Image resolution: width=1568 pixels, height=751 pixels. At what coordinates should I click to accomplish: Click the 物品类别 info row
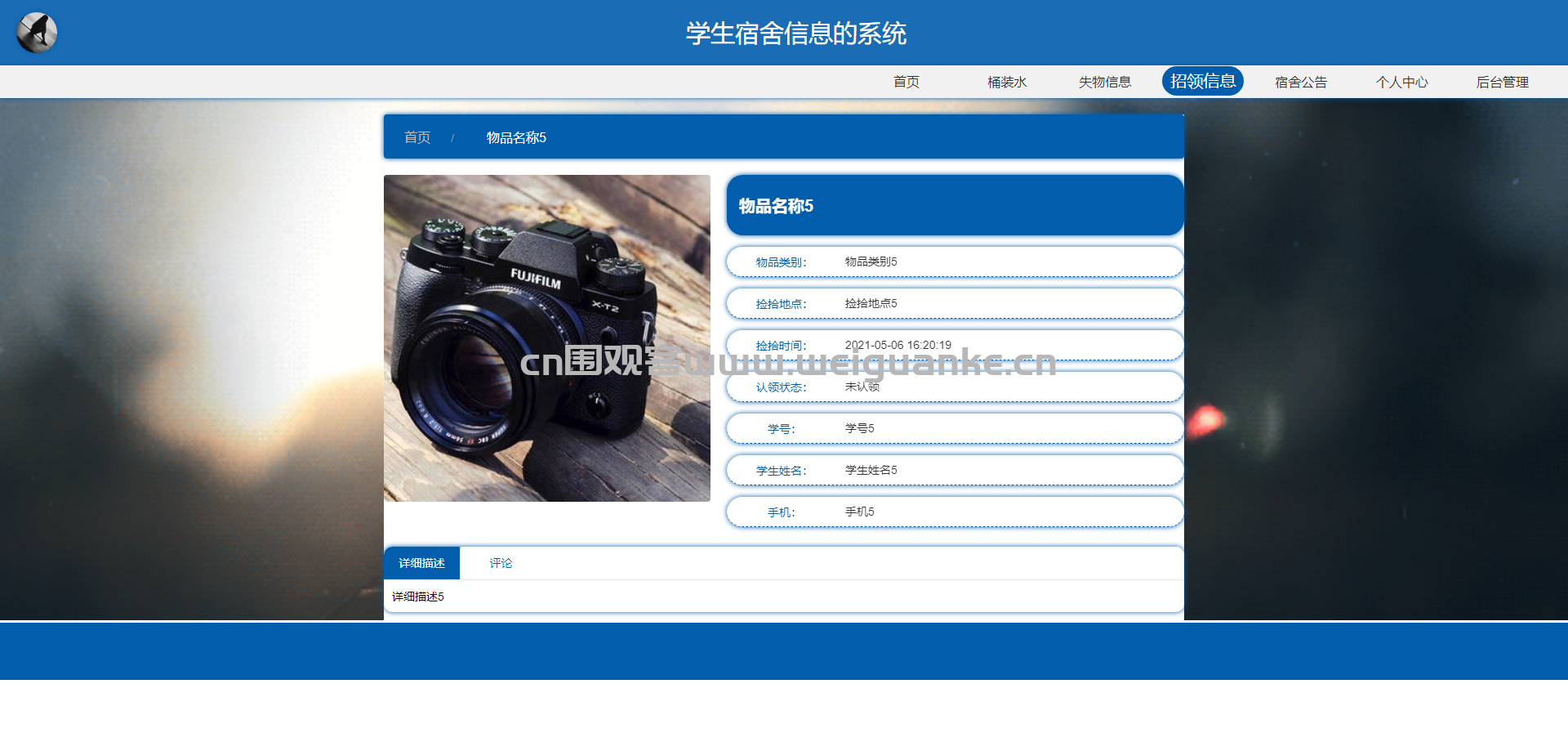tap(954, 262)
